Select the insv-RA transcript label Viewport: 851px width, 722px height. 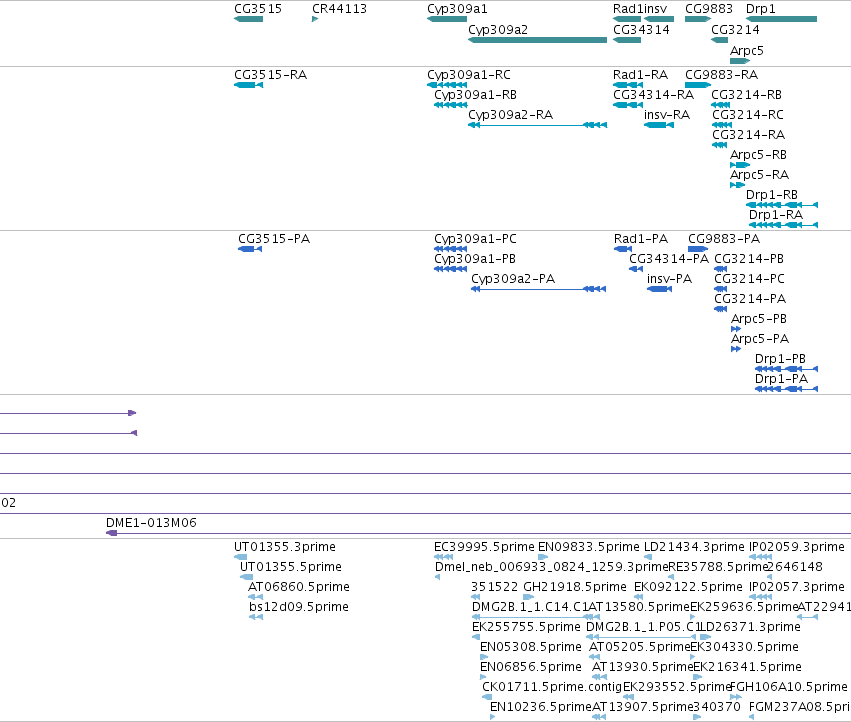[x=666, y=115]
